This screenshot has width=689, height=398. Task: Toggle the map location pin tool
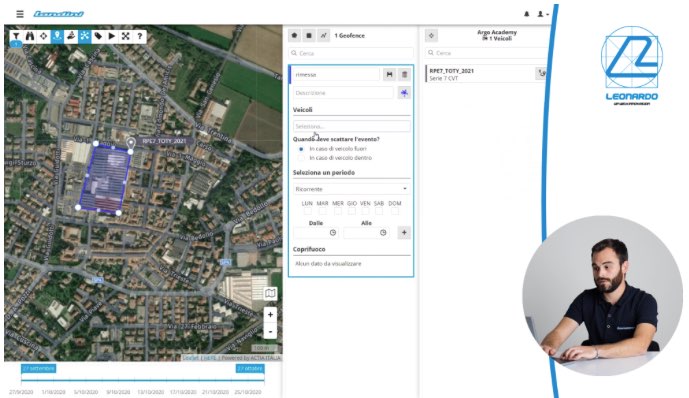(x=57, y=36)
